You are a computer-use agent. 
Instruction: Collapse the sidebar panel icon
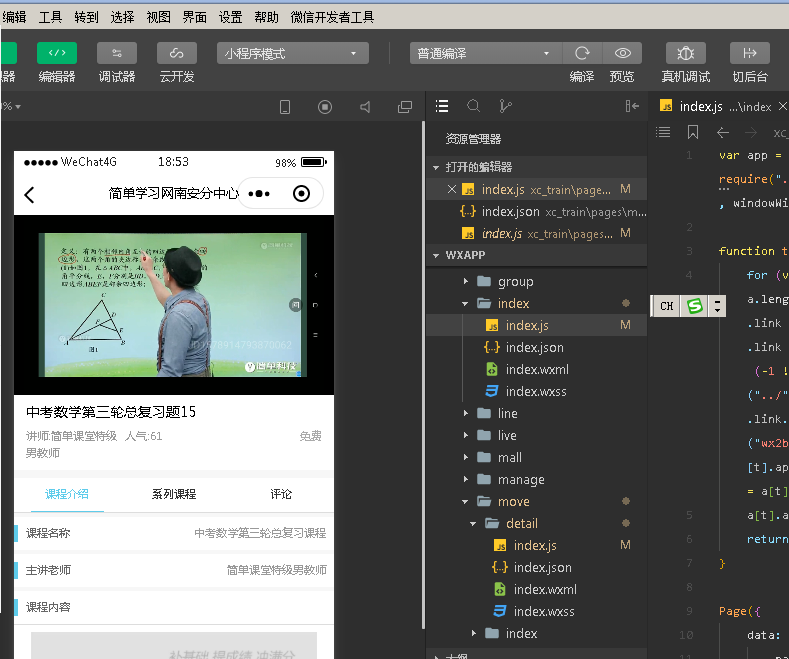coord(632,106)
